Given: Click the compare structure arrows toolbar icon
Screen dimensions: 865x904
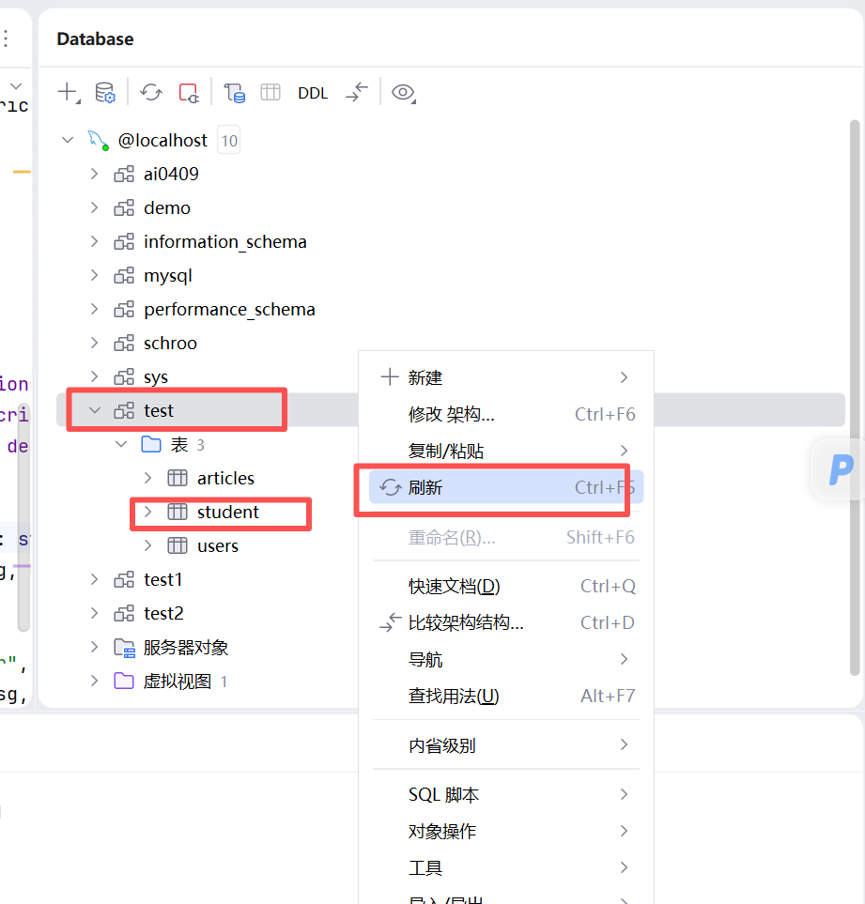Looking at the screenshot, I should coord(356,92).
